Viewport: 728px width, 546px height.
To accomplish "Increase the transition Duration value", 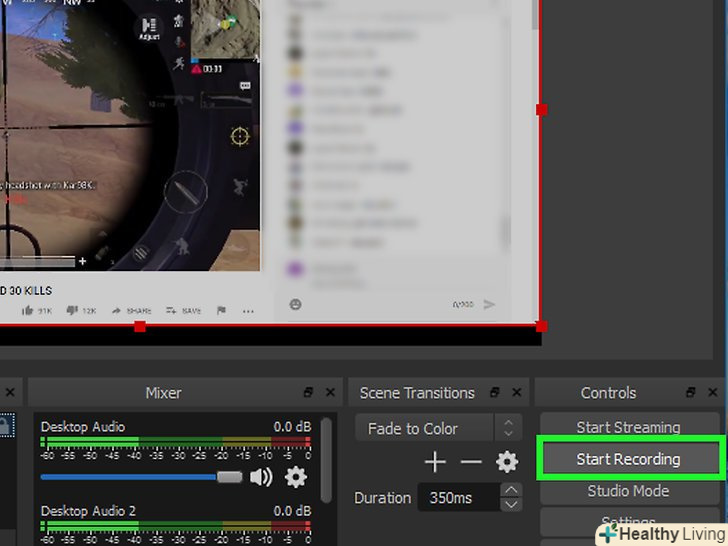I will tap(511, 490).
